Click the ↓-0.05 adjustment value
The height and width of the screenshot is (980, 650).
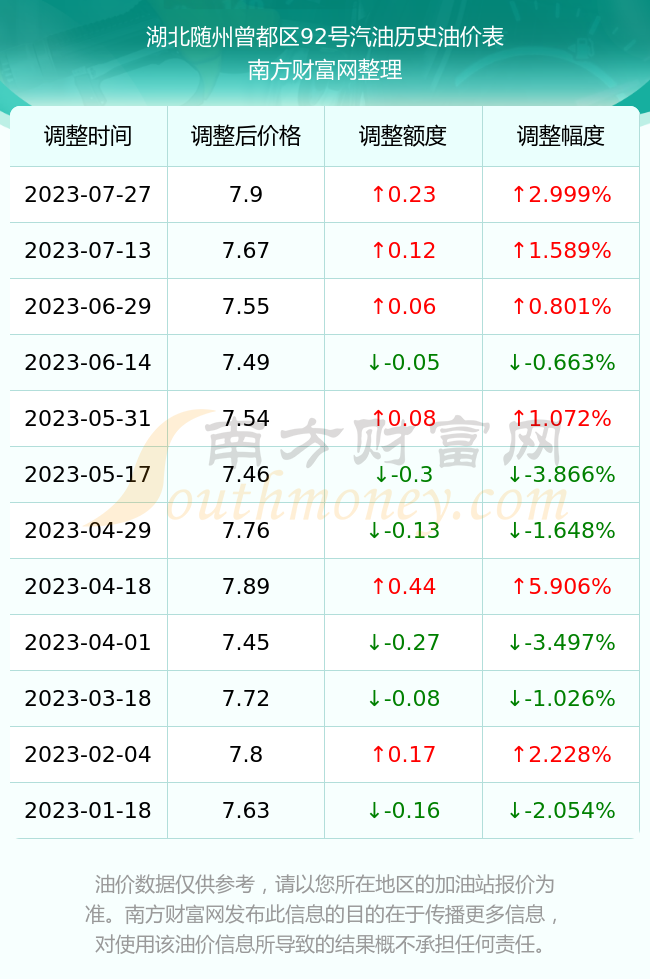[403, 362]
